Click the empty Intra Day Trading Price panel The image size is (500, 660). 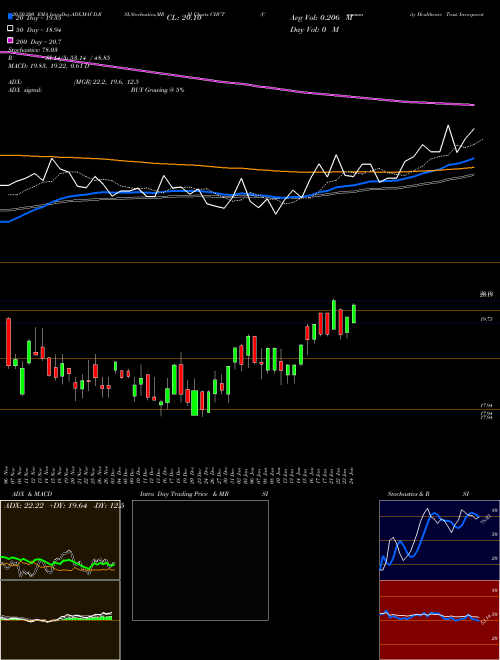coord(200,560)
